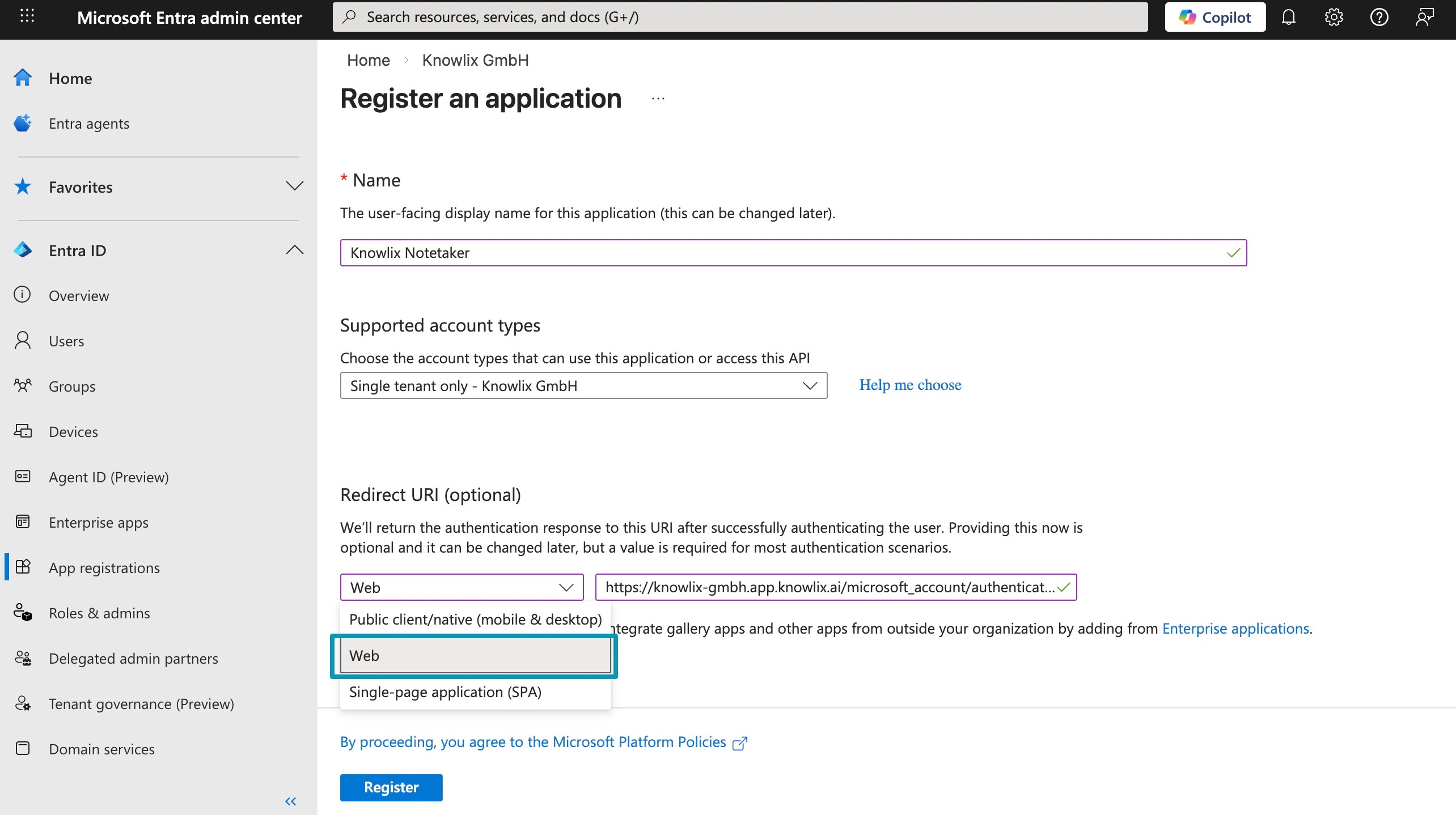Open the notifications bell
Screen dimensions: 1456x815
(x=1289, y=16)
